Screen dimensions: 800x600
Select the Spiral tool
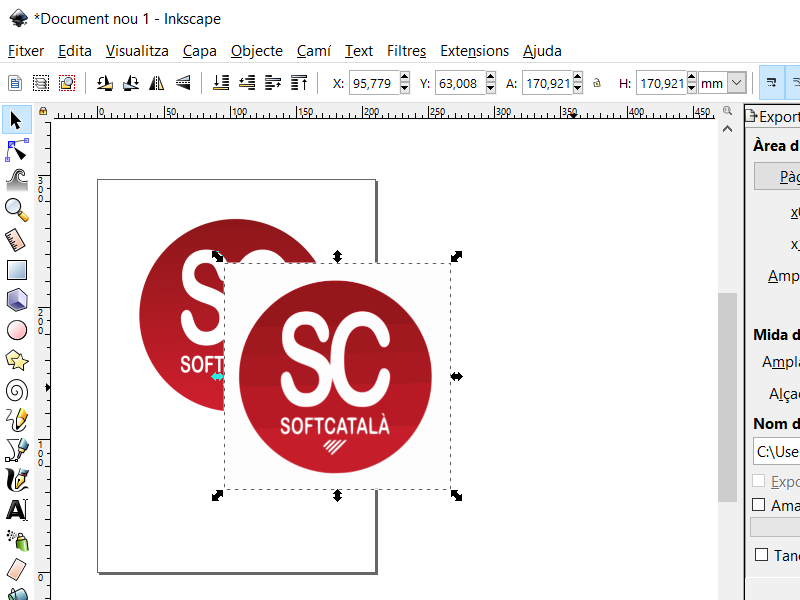click(16, 390)
